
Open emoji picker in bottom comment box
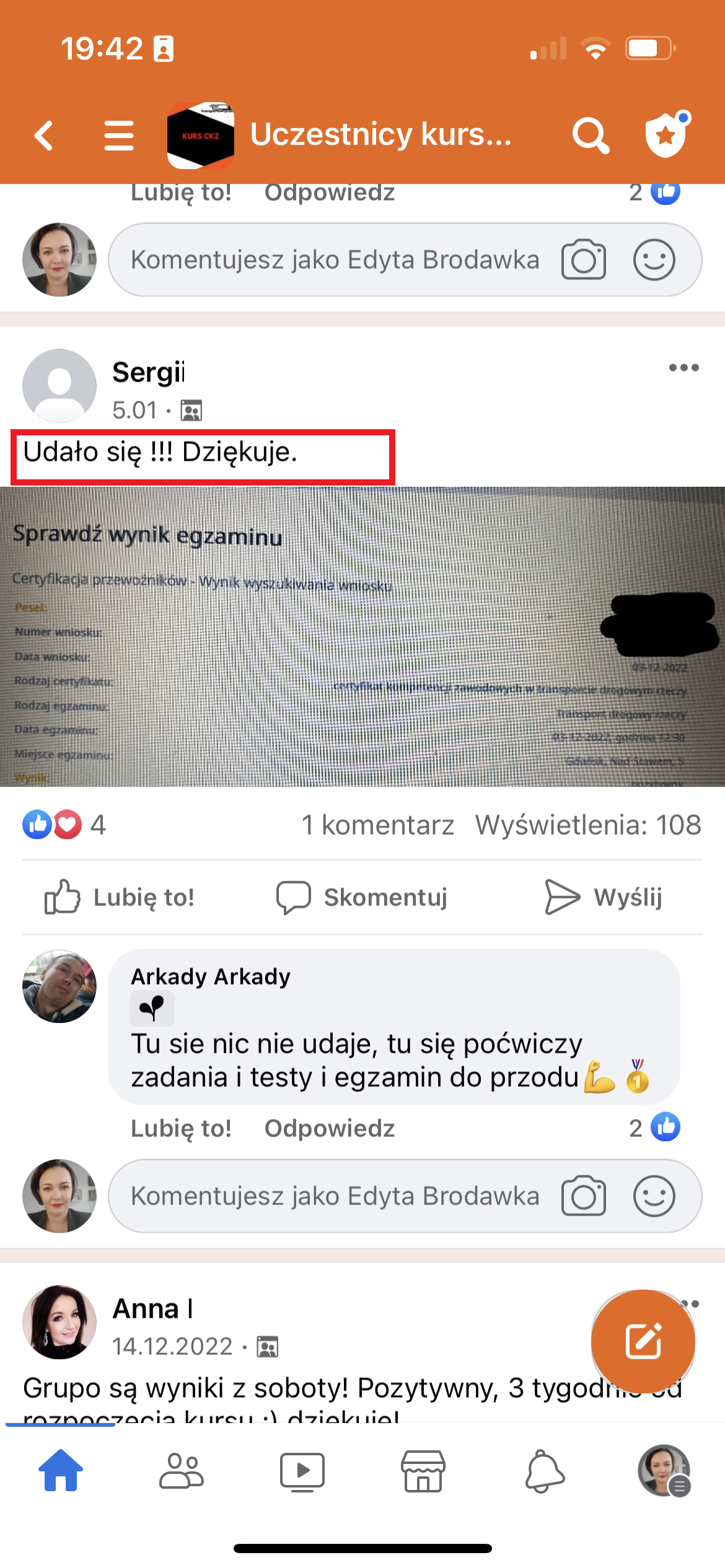(x=654, y=1196)
